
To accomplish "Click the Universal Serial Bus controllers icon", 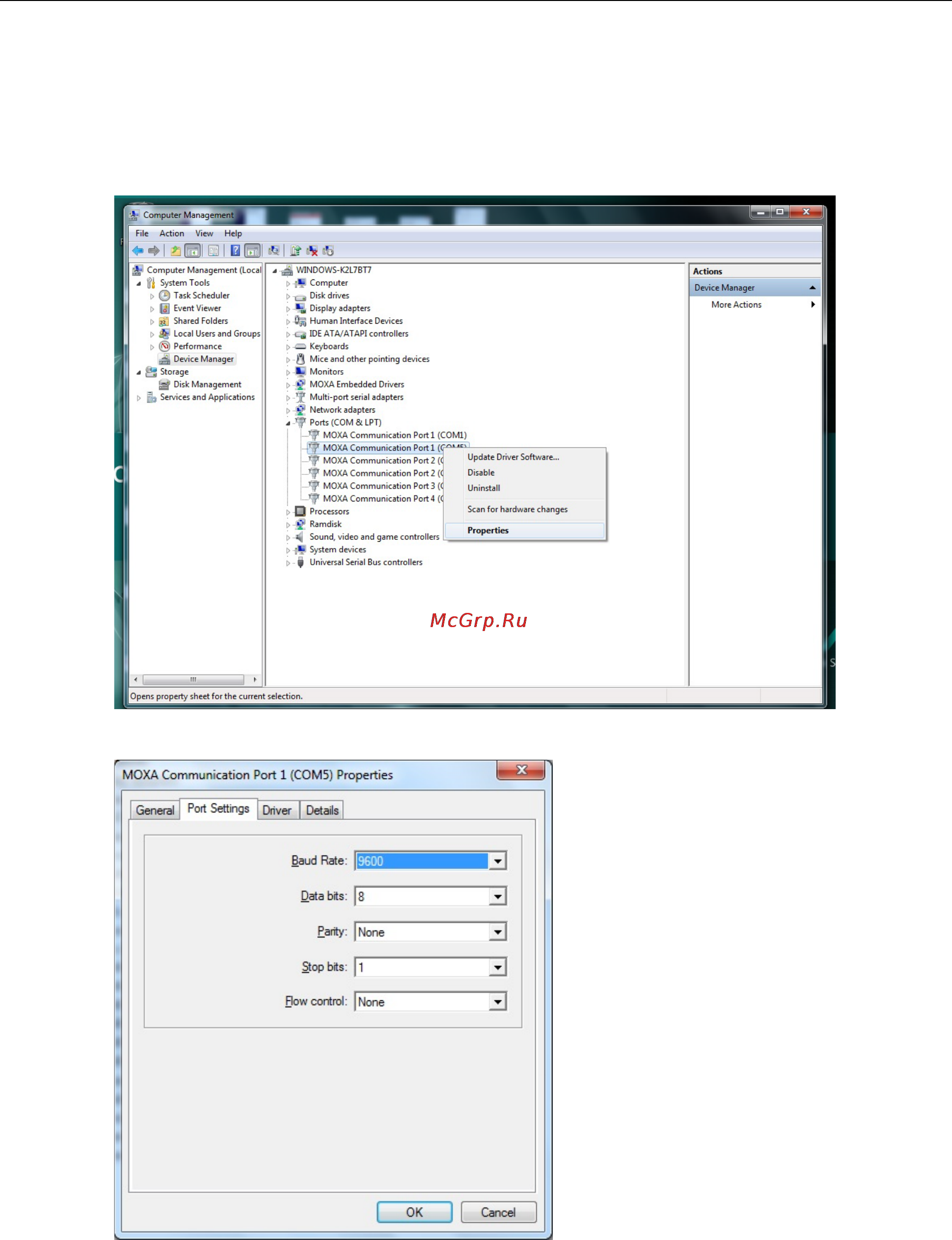I will click(x=300, y=562).
